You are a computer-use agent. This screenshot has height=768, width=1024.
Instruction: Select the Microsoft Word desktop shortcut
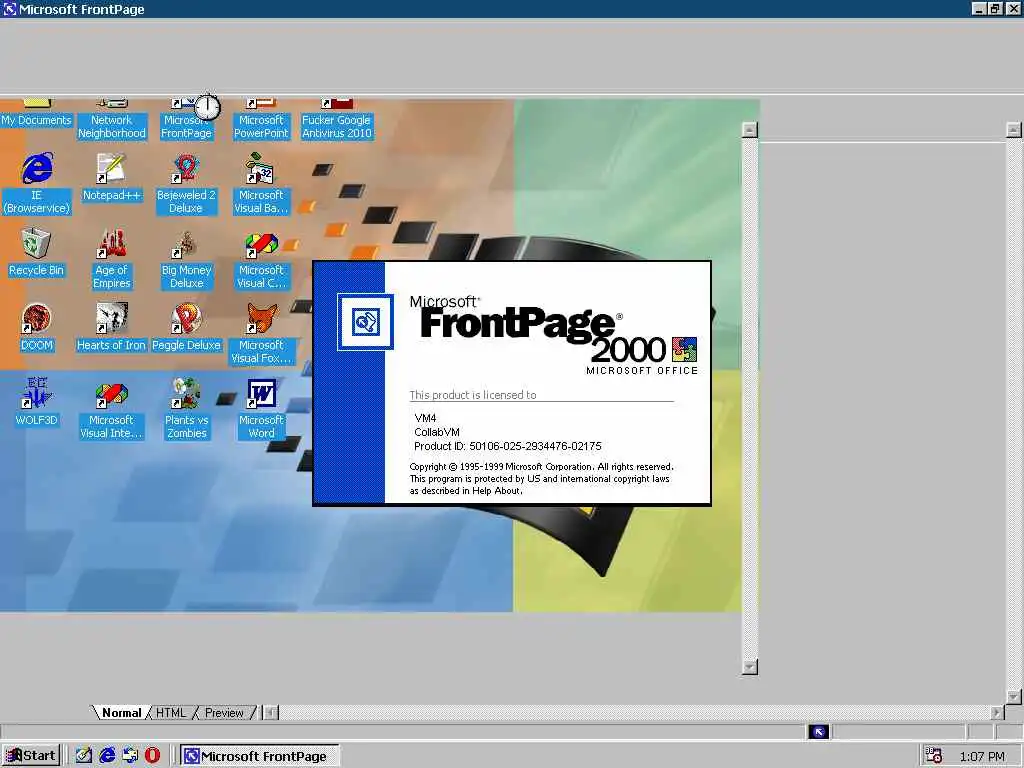(x=261, y=409)
